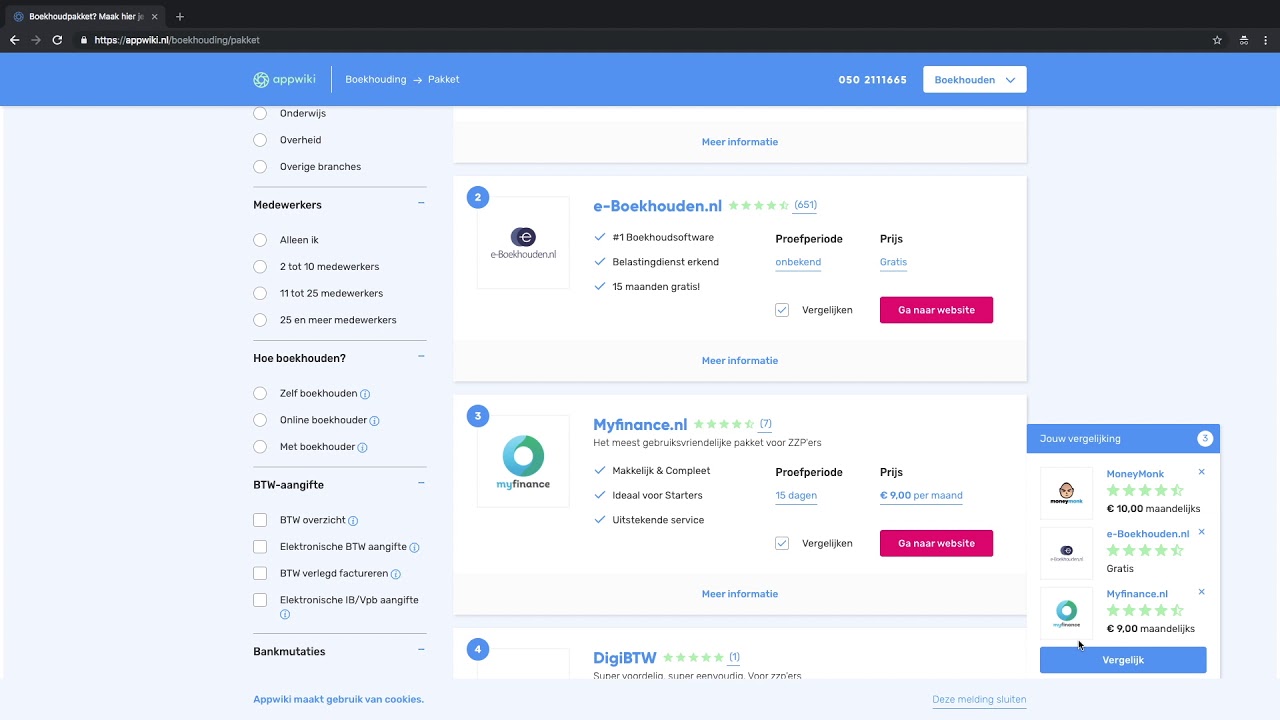Click the browser address bar URL

pos(177,40)
